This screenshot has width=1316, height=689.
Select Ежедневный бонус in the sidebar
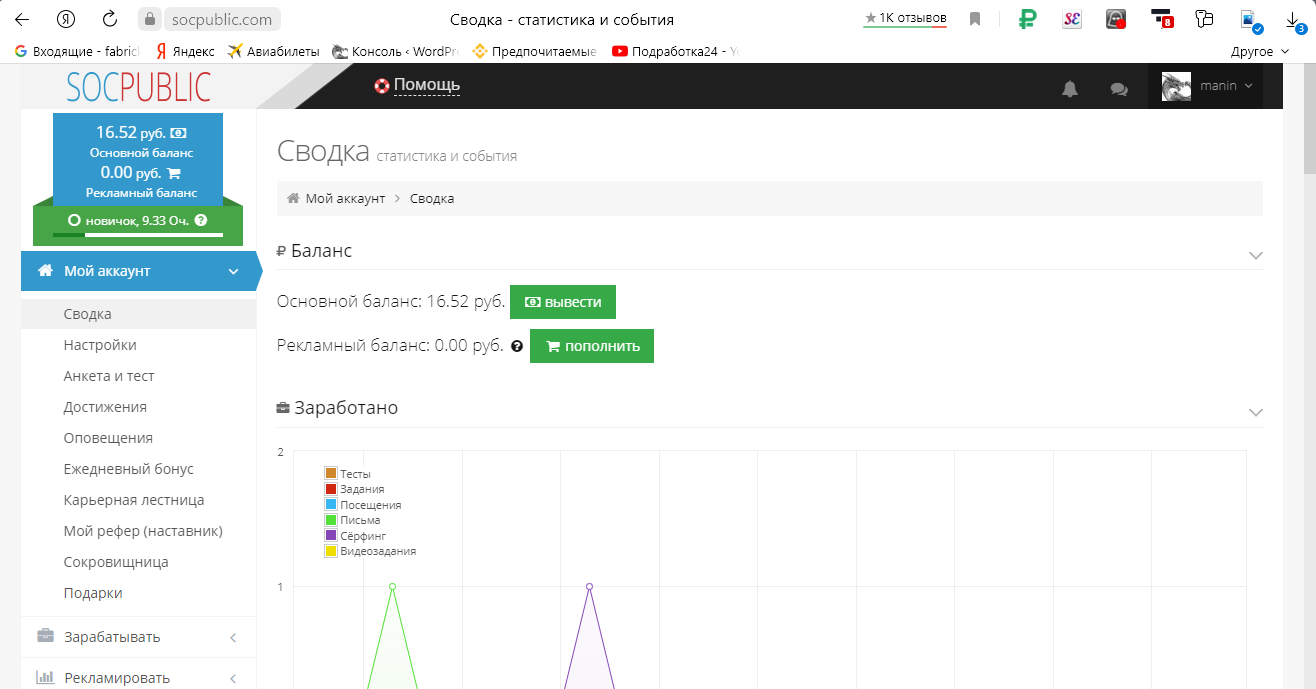click(x=129, y=469)
